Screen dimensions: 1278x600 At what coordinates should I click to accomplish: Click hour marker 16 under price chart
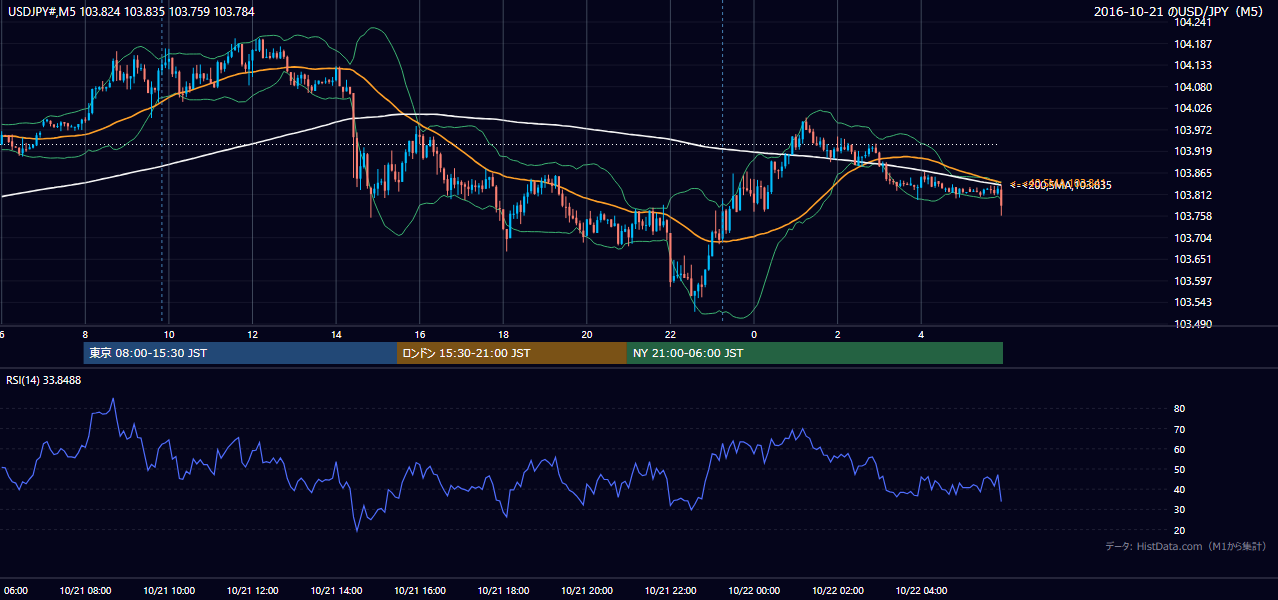(x=420, y=335)
